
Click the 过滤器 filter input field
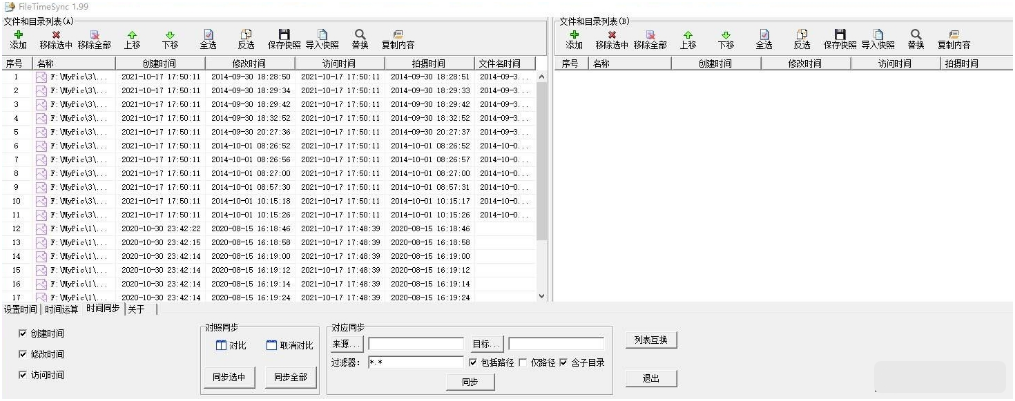click(415, 362)
